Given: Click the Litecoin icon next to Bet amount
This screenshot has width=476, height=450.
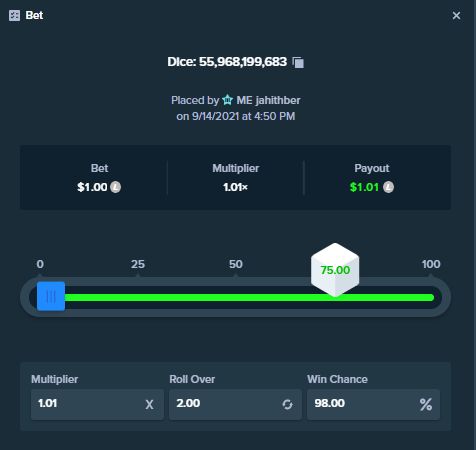Looking at the screenshot, I should (116, 187).
